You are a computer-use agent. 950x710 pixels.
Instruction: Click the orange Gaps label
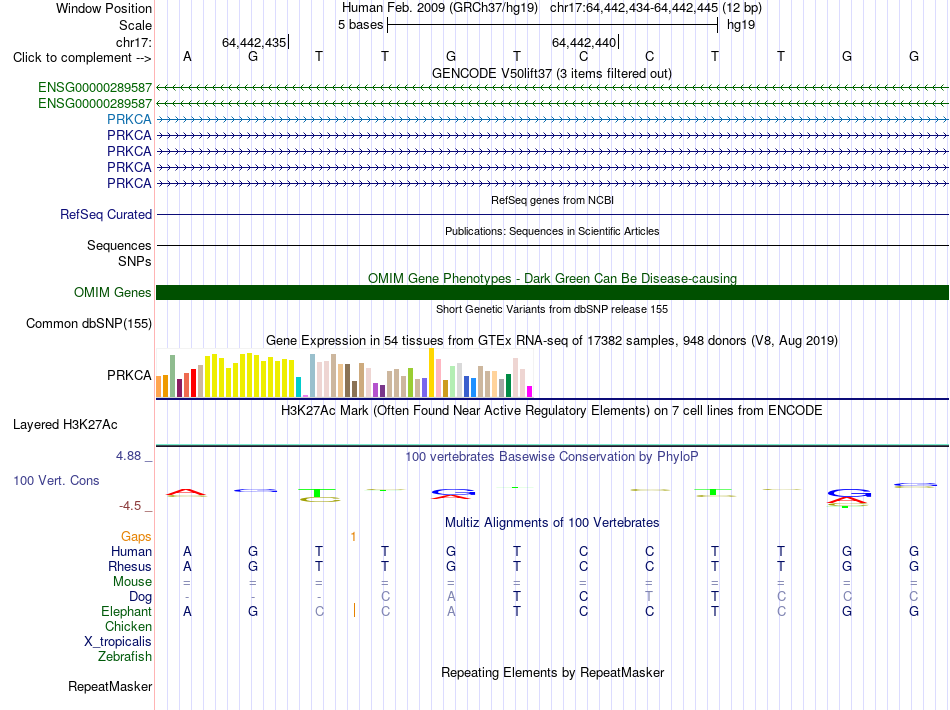click(136, 536)
